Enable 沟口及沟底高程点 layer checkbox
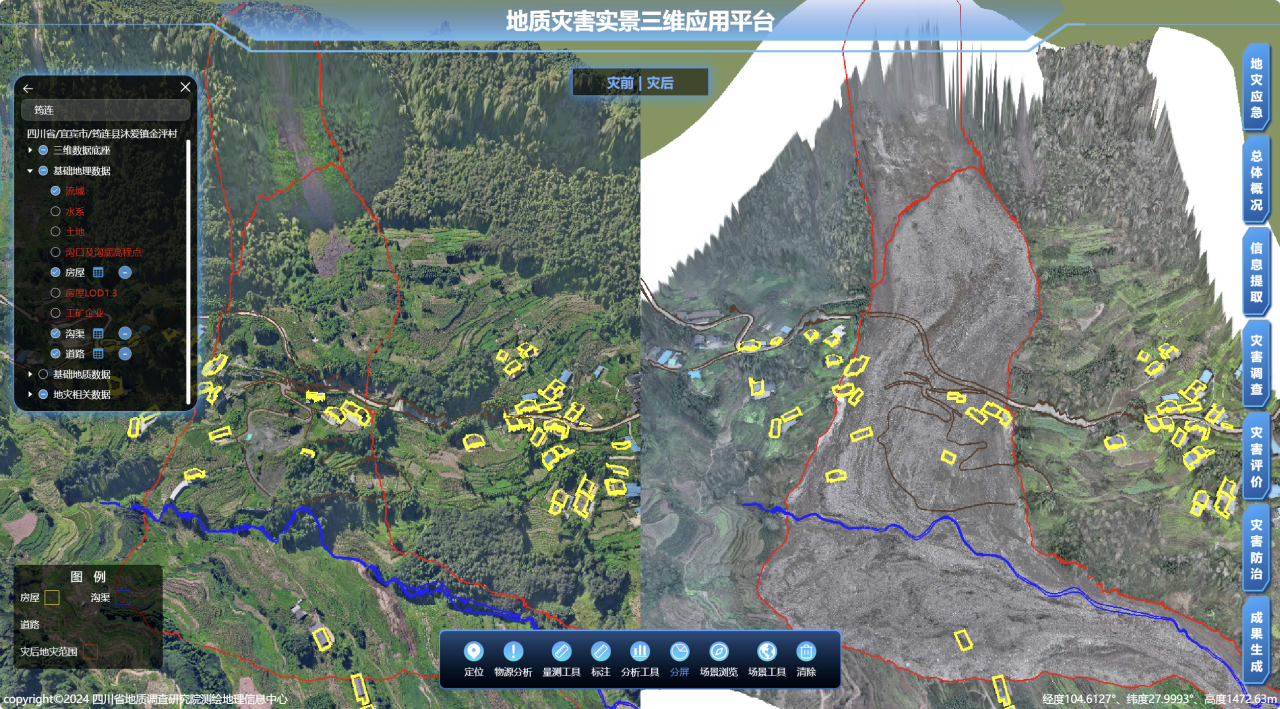 (x=56, y=252)
